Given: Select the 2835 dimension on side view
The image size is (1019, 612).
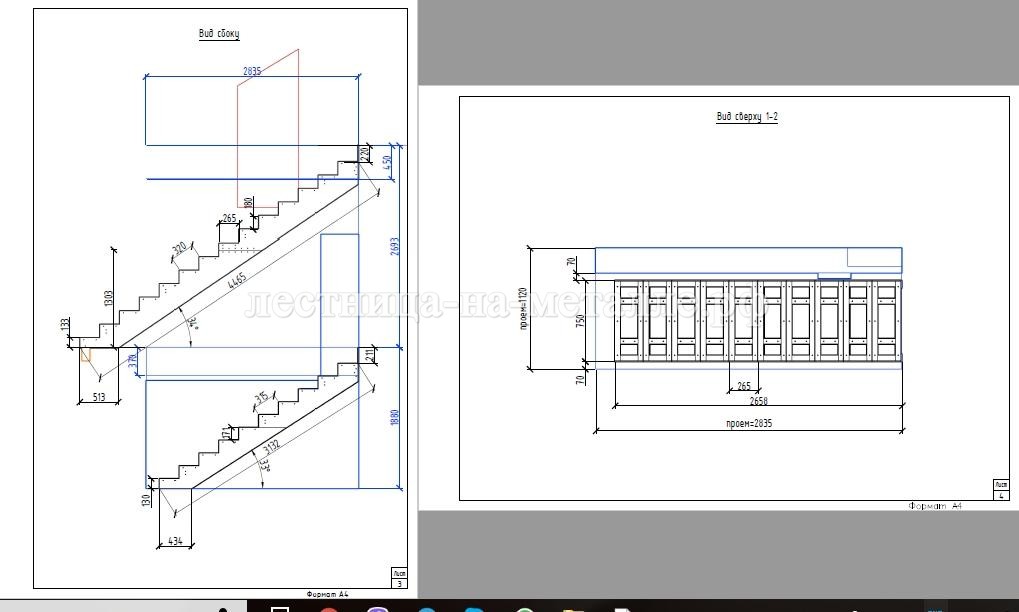Looking at the screenshot, I should [251, 71].
